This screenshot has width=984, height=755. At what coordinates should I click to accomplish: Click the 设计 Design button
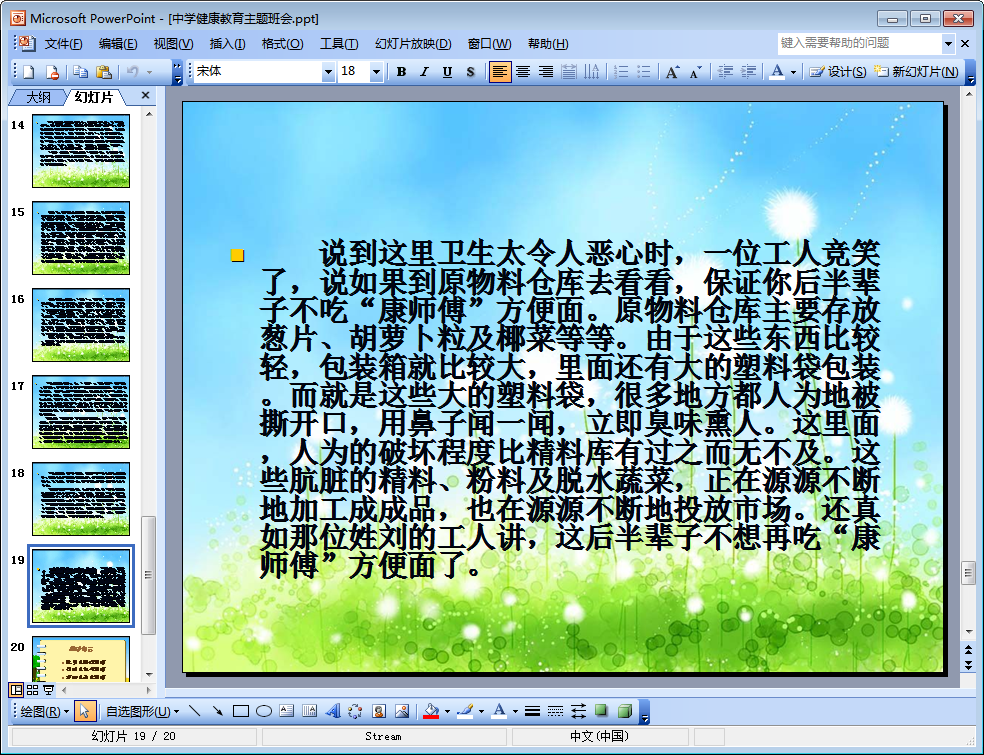click(837, 72)
